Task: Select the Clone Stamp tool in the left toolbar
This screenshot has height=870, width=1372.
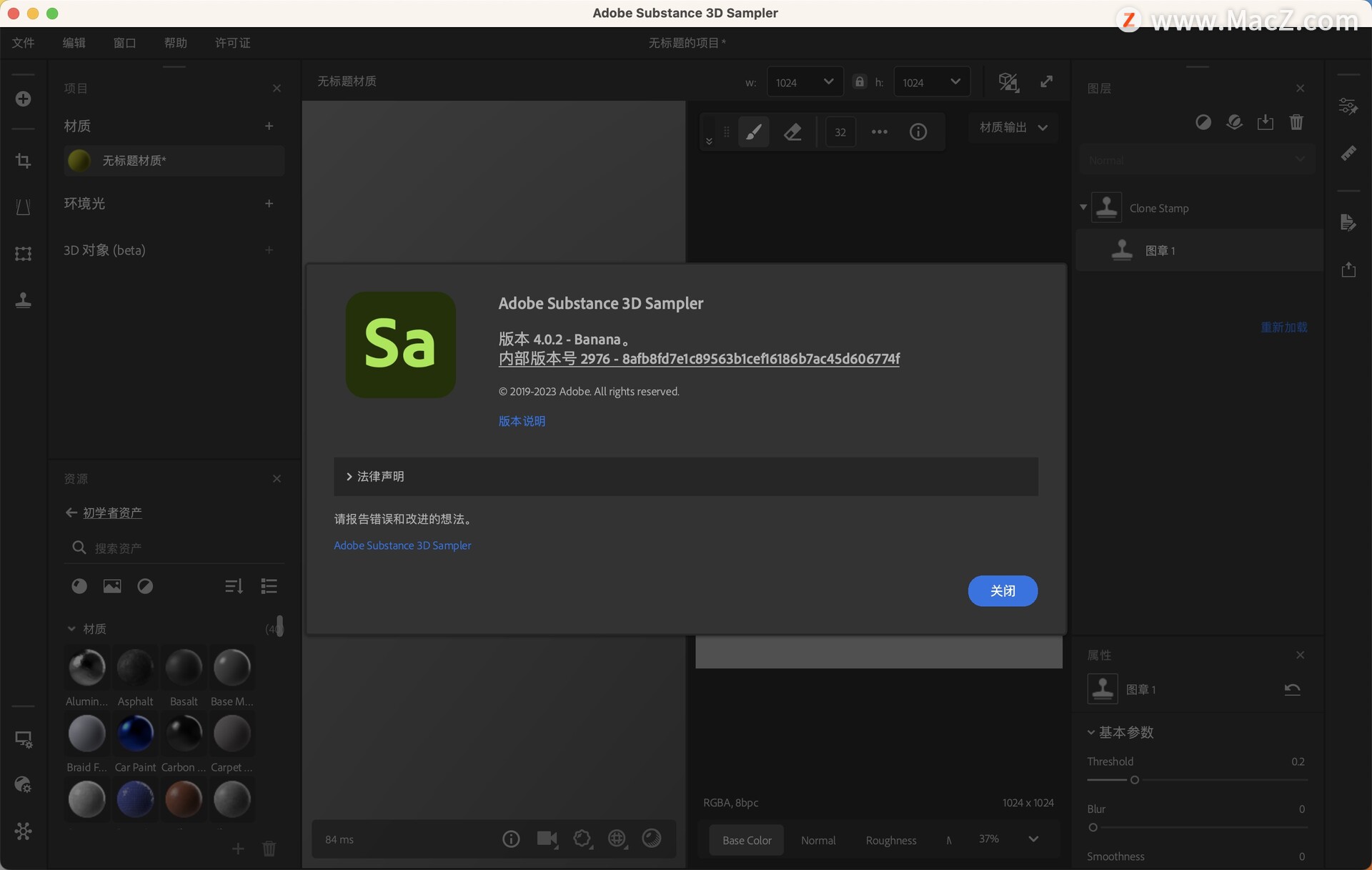Action: (24, 300)
